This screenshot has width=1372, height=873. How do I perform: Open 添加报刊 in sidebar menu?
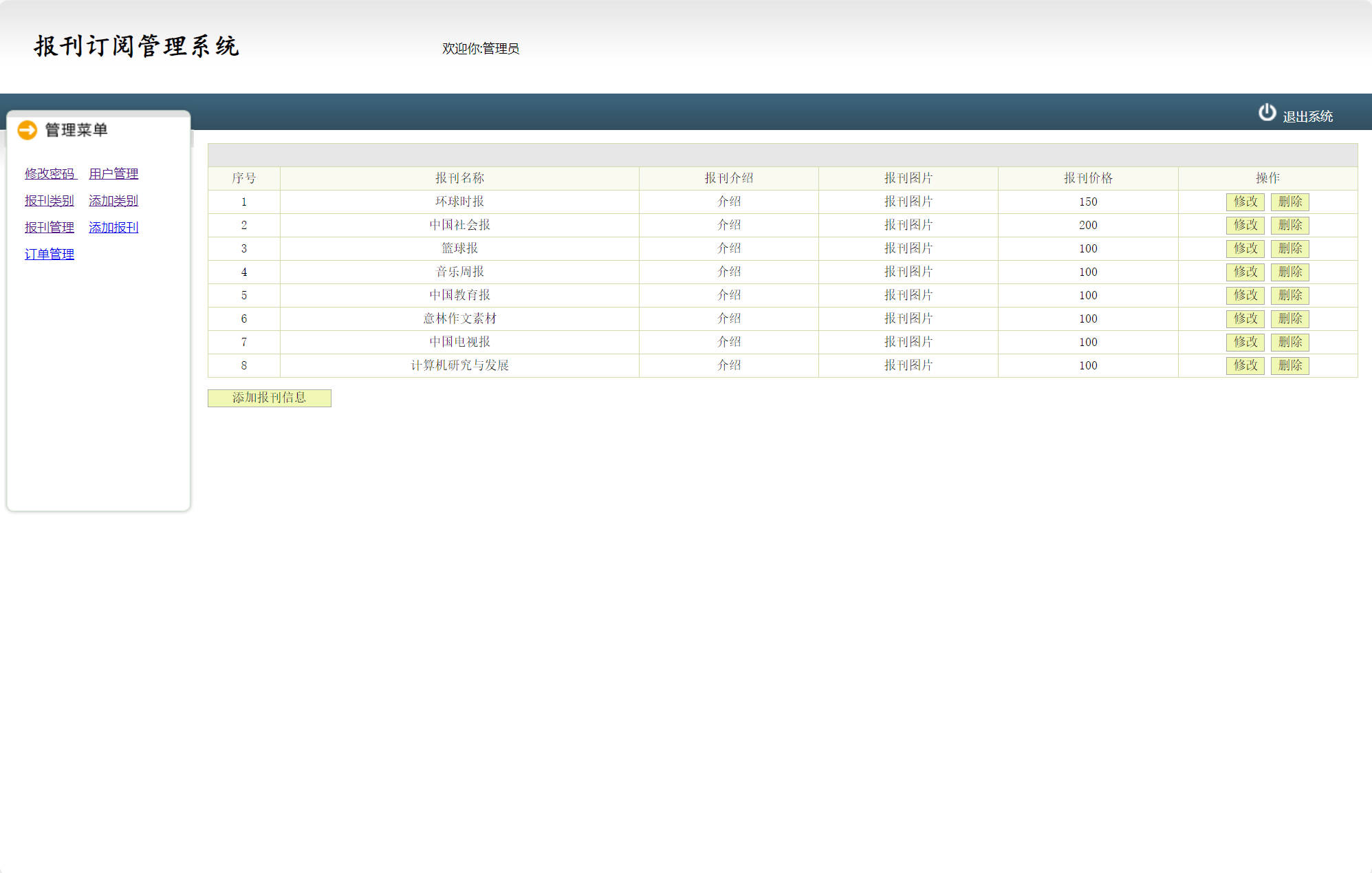pos(113,228)
